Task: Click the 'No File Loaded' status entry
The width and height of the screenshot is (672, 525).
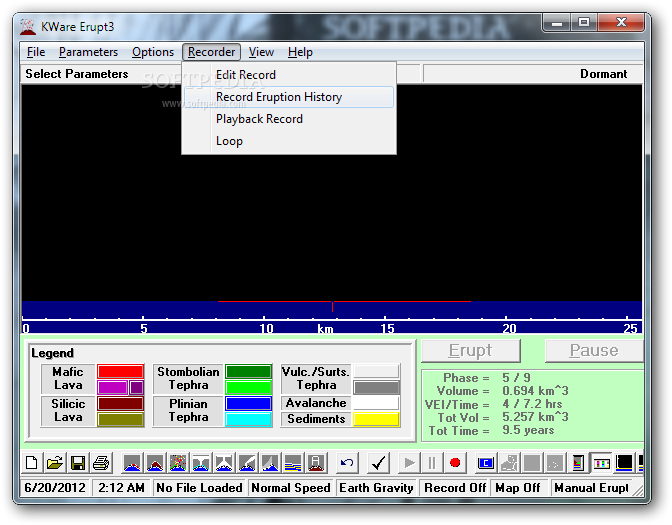Action: click(x=199, y=488)
